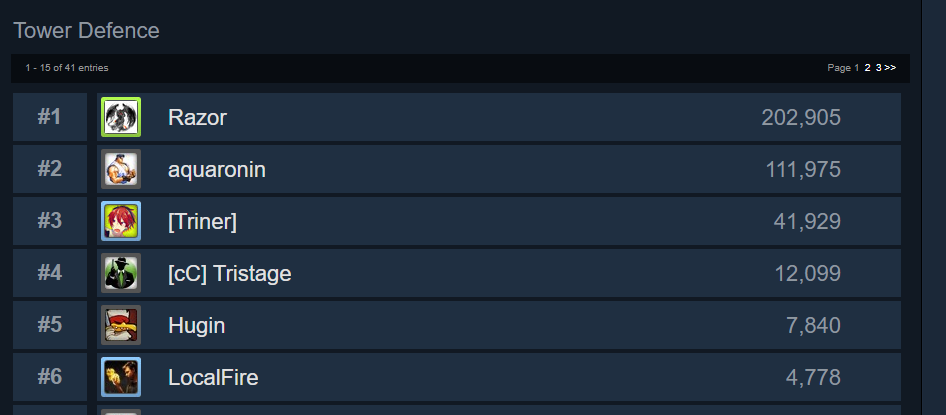Viewport: 946px width, 415px height.
Task: Select the Hugin player name
Action: (x=196, y=326)
